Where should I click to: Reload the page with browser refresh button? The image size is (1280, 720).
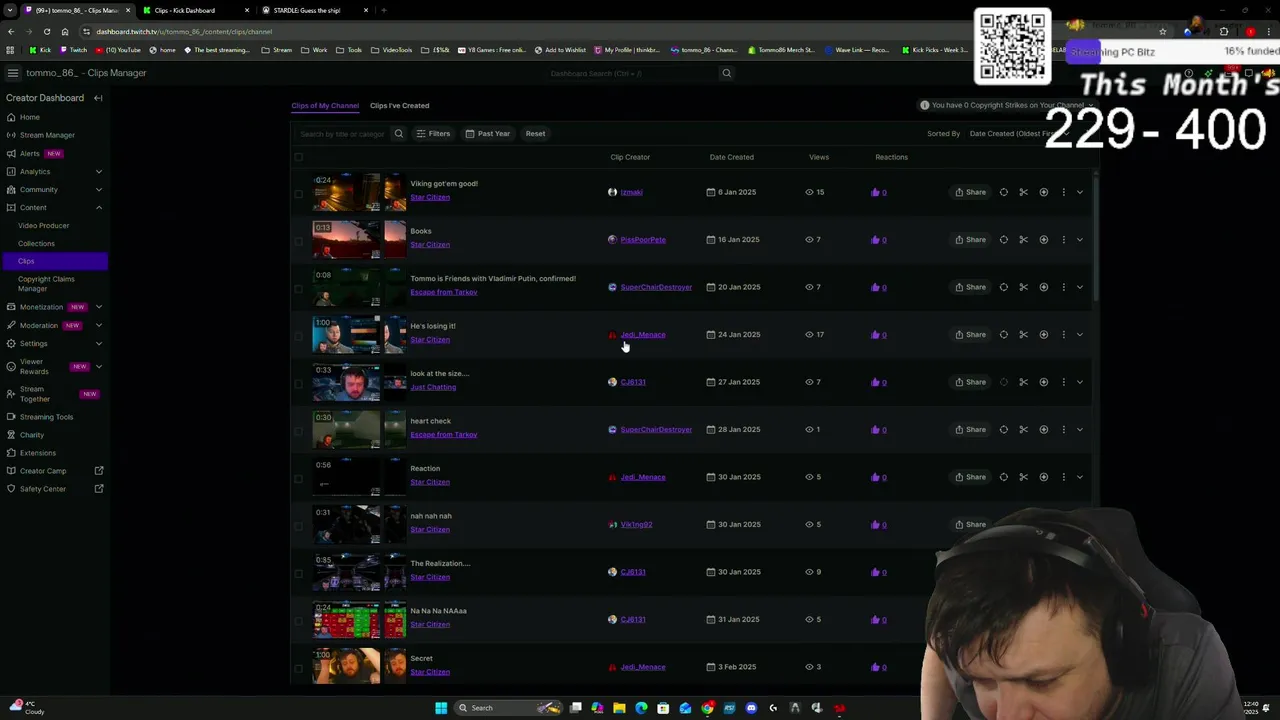(x=46, y=31)
